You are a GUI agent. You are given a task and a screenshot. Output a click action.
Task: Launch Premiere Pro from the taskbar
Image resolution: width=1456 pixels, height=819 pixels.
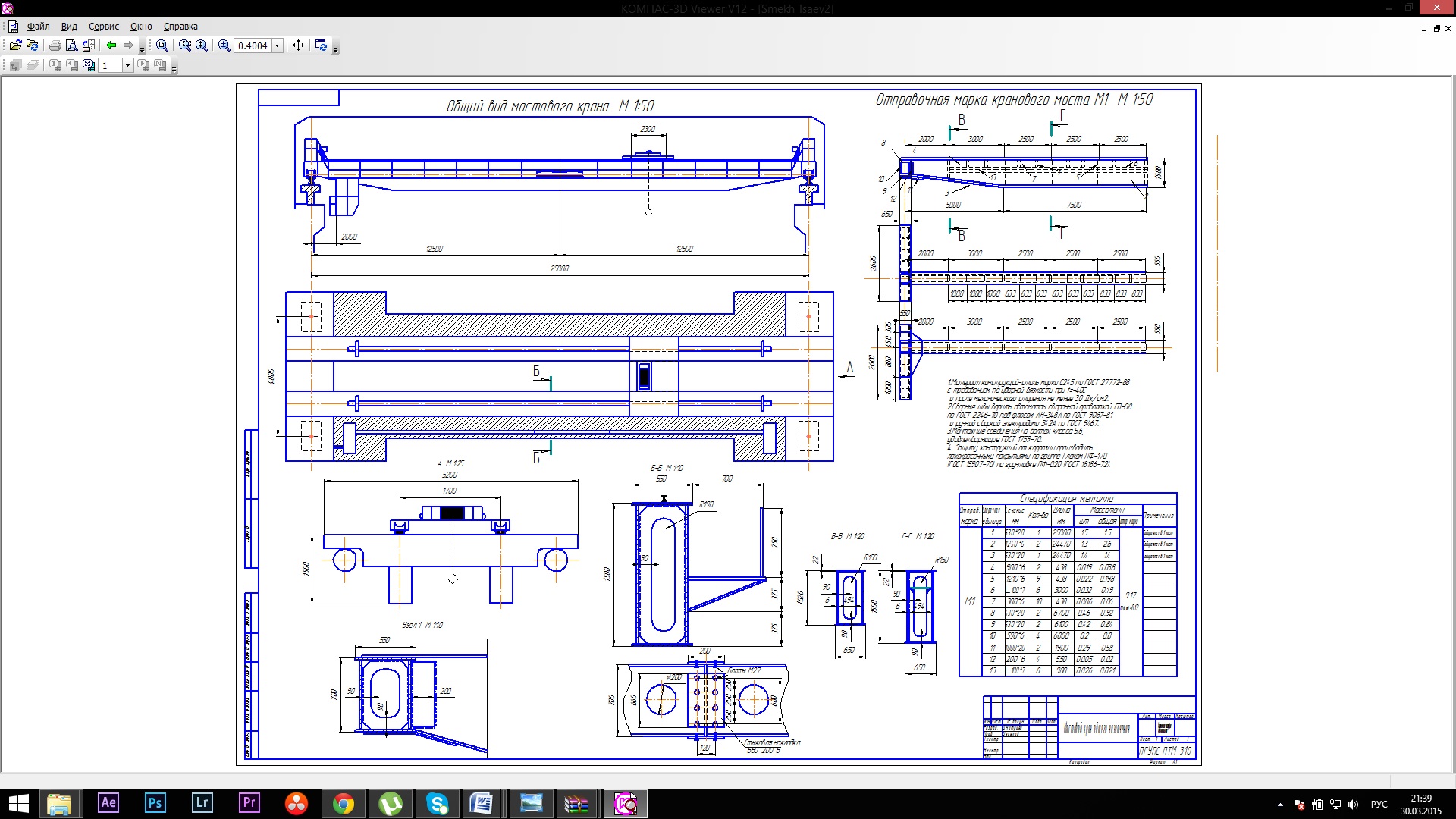(x=249, y=803)
